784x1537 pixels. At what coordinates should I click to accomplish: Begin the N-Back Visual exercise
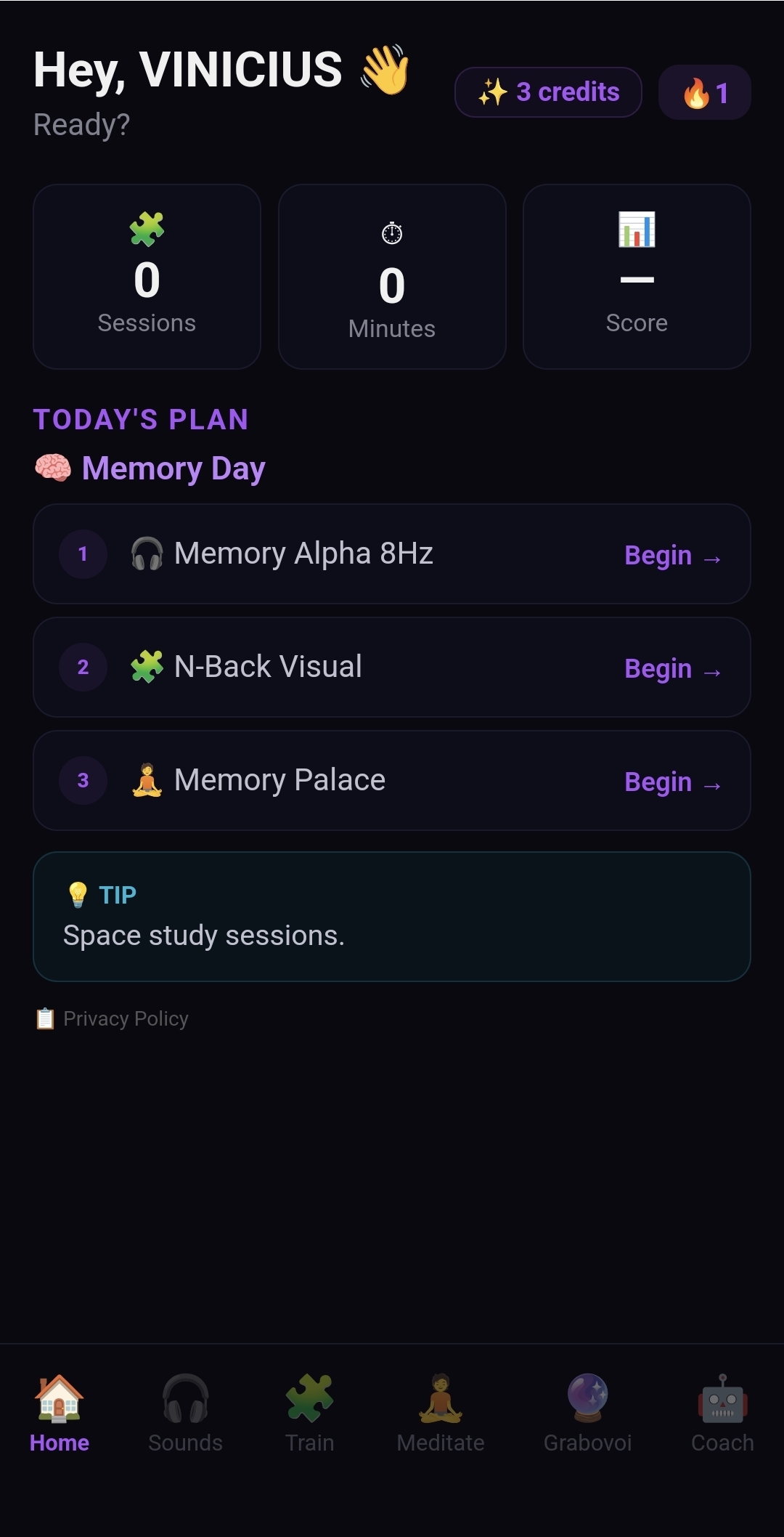[673, 668]
